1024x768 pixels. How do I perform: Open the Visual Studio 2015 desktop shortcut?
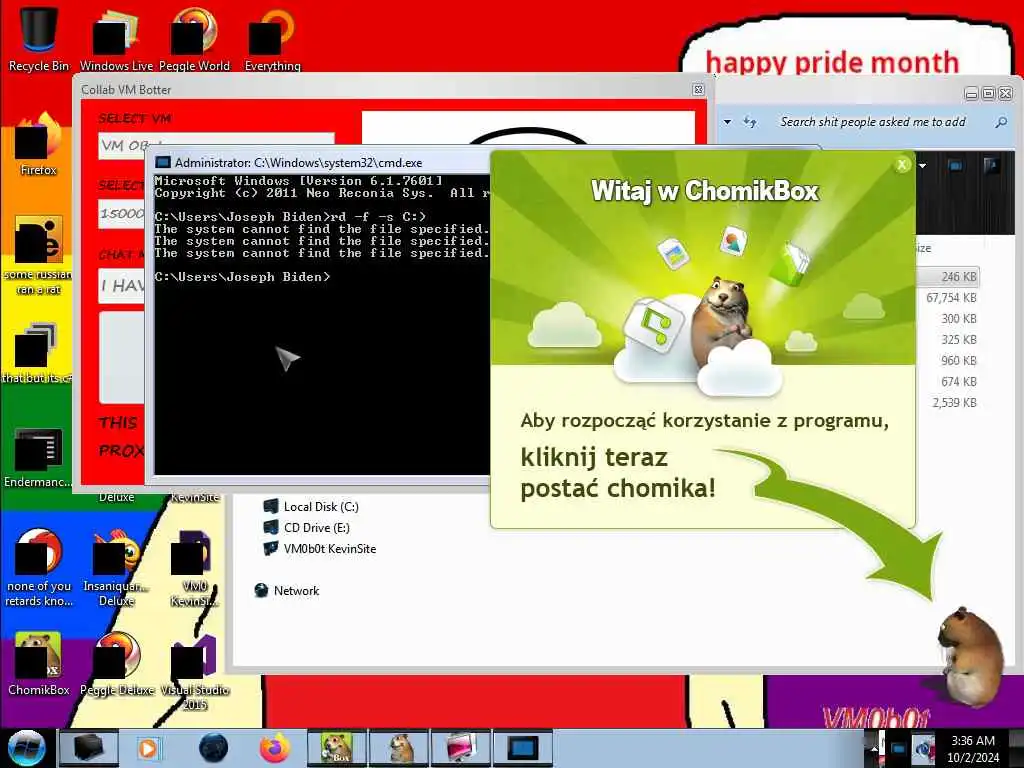click(x=194, y=671)
